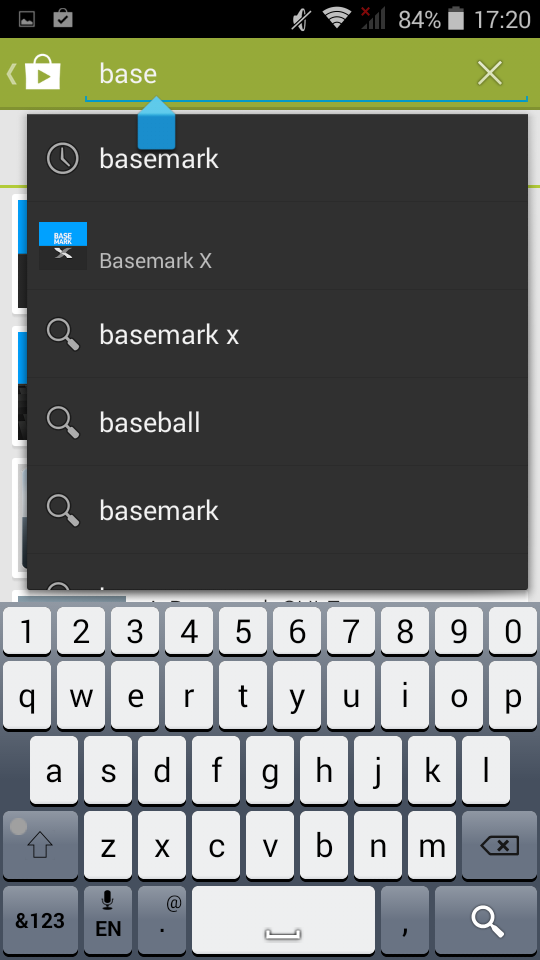Select recent search 'basemark' with clock icon
Viewport: 540px width, 960px height.
pyautogui.click(x=277, y=159)
